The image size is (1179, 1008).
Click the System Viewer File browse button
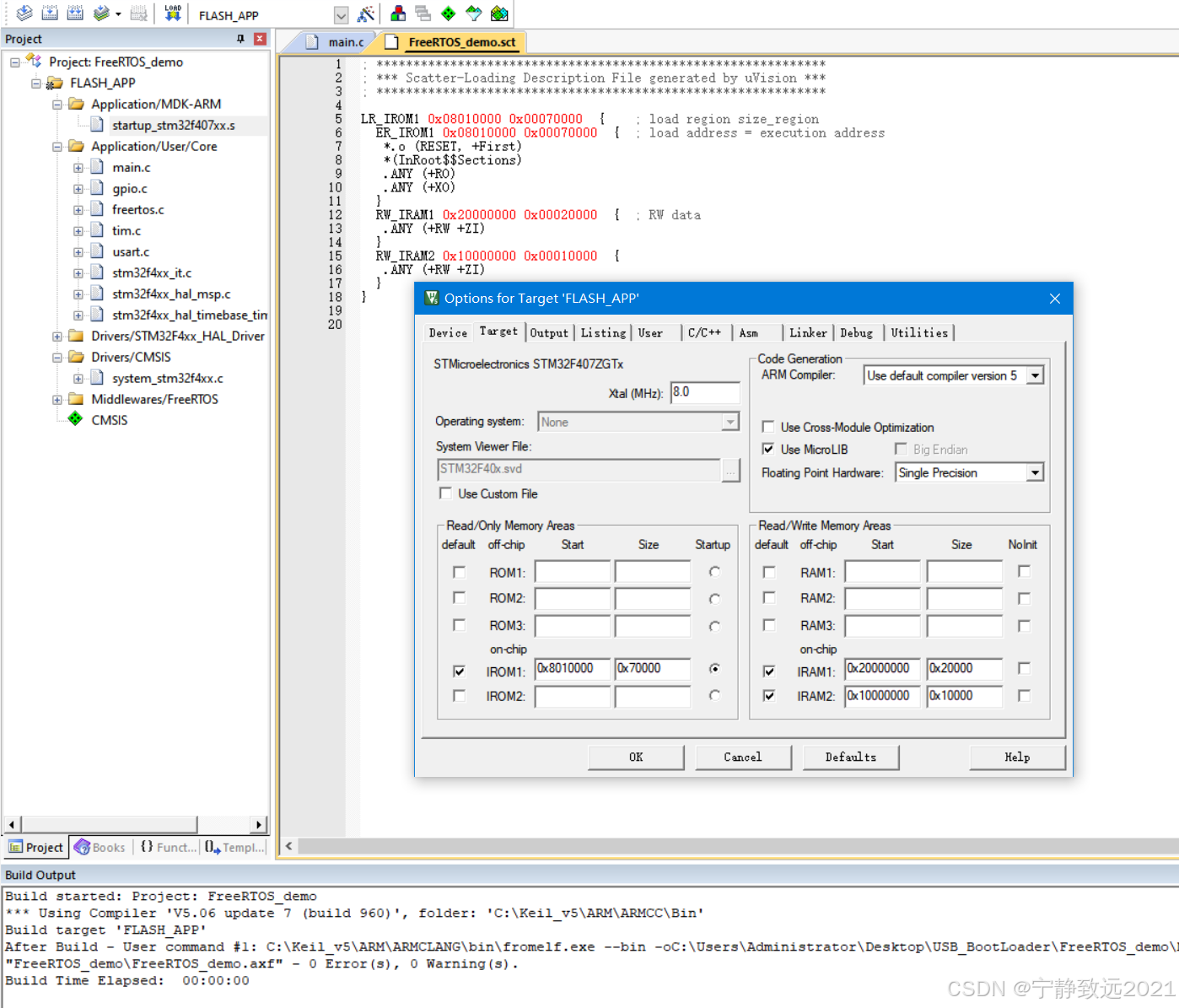[730, 470]
